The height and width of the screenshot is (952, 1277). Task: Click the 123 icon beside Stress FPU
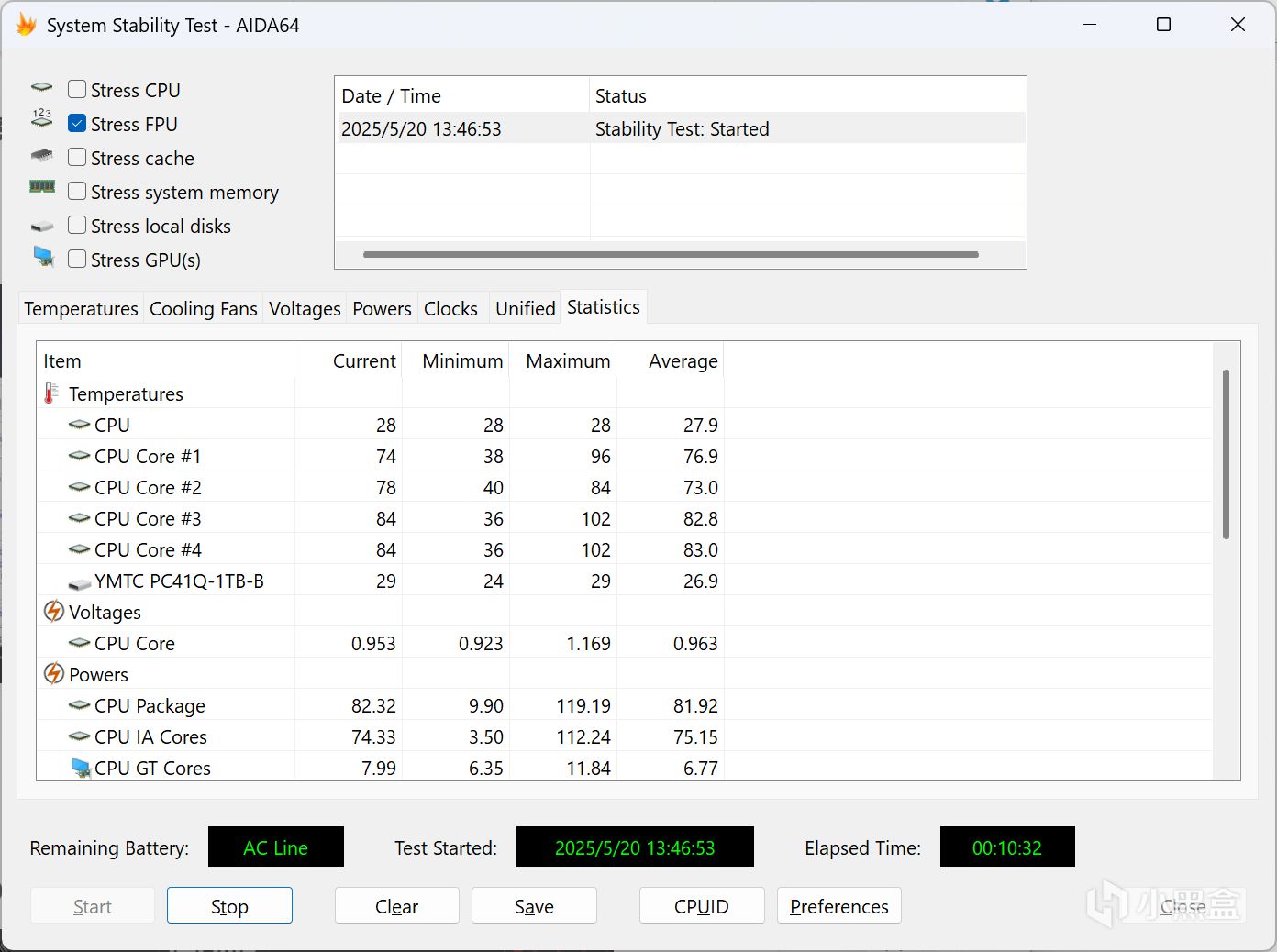click(42, 117)
